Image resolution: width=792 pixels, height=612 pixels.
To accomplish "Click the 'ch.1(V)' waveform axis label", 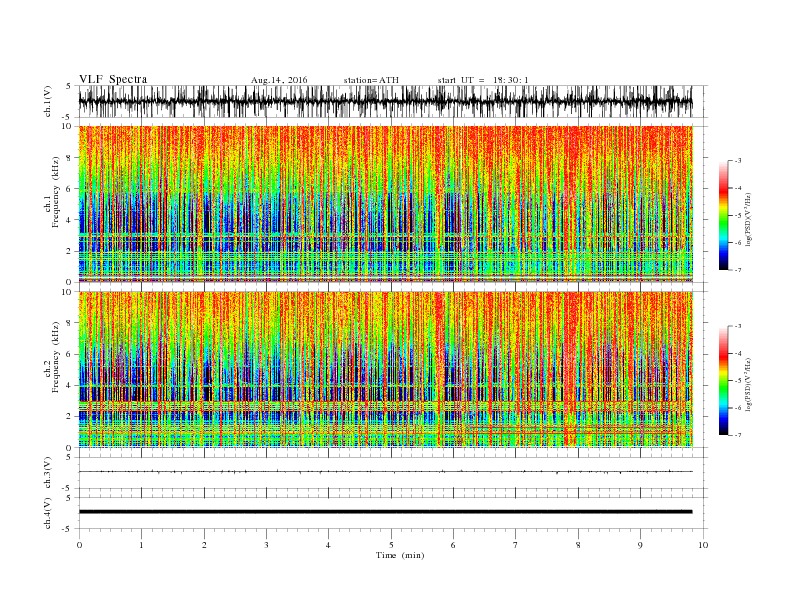I will click(48, 102).
